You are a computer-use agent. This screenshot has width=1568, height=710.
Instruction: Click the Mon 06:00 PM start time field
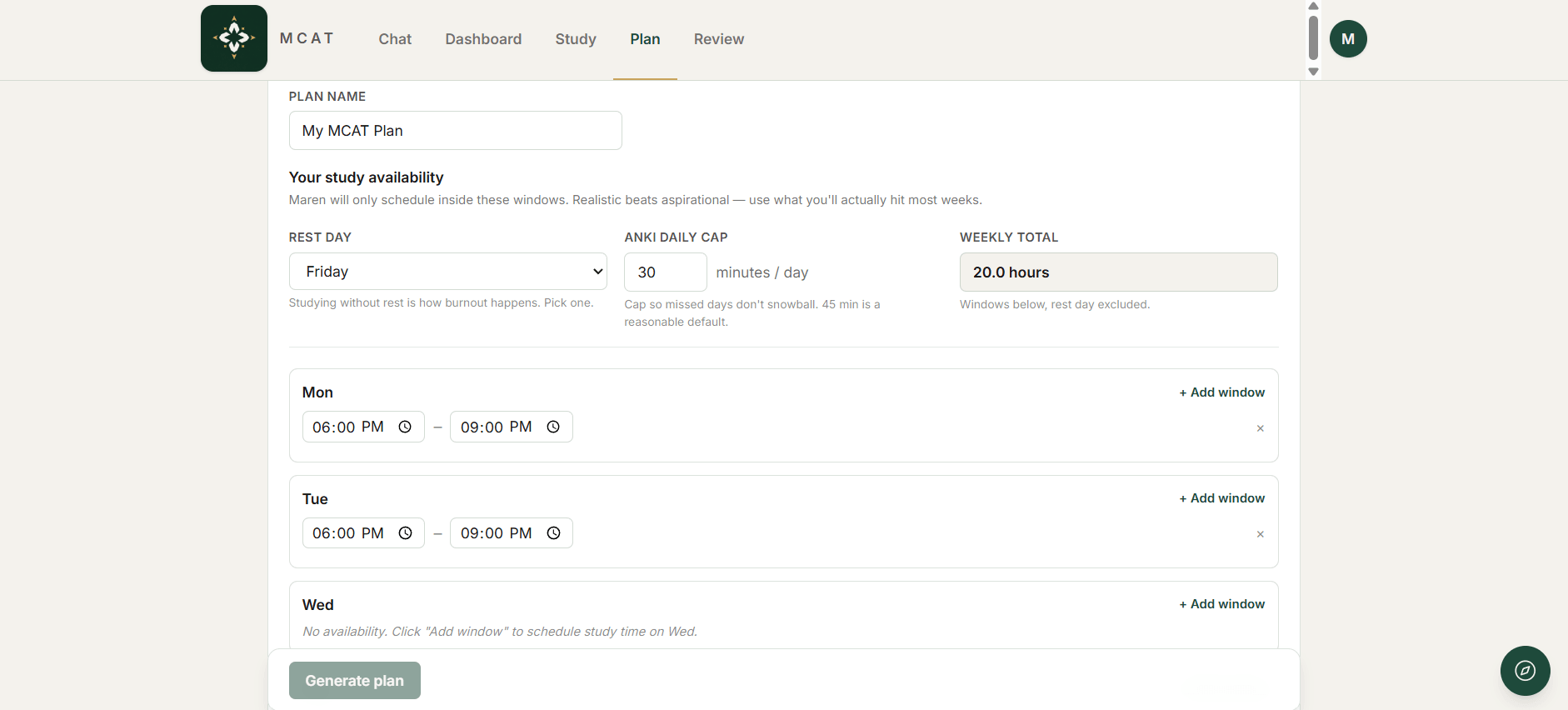click(x=363, y=427)
